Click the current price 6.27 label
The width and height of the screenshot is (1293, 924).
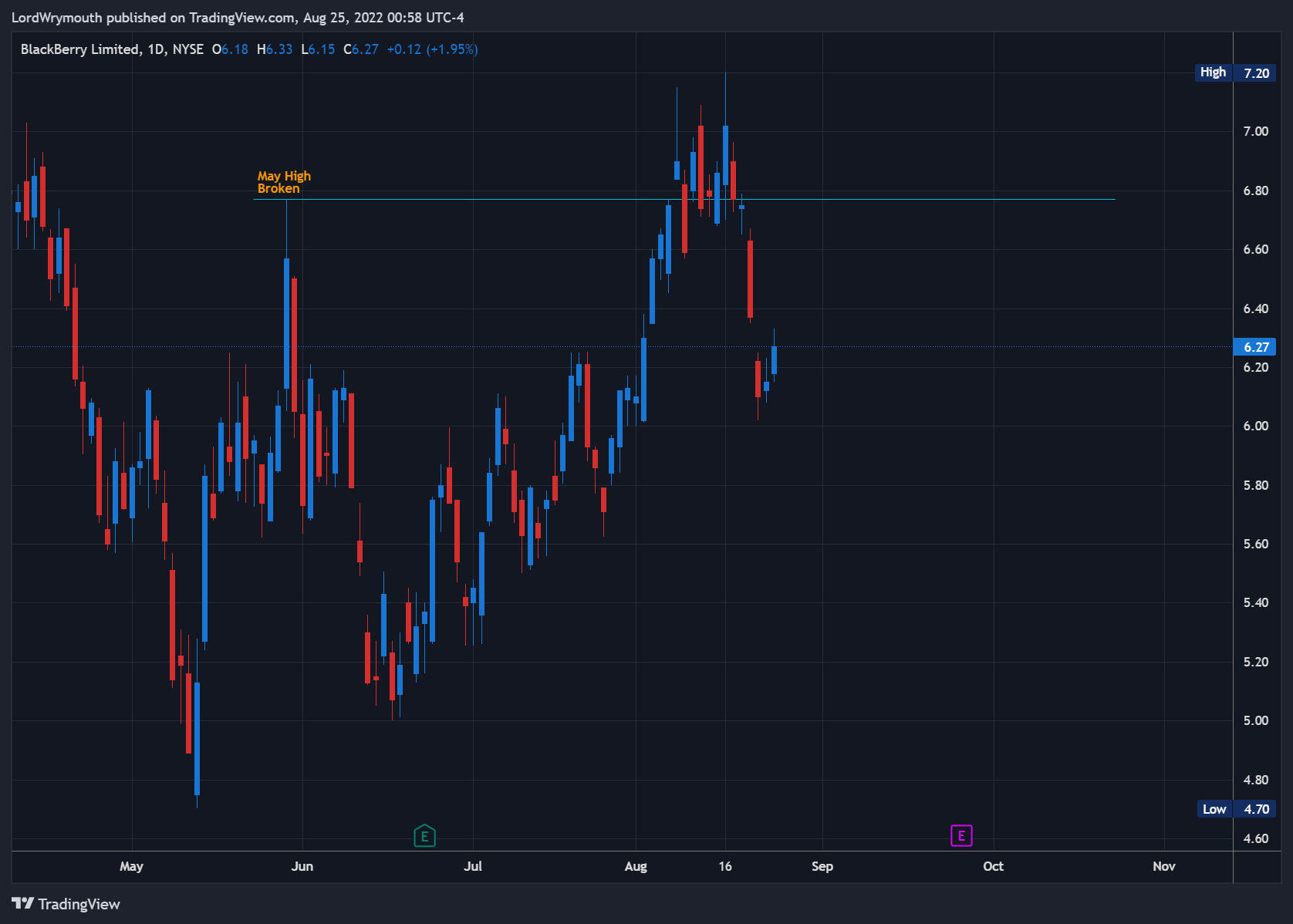click(1255, 347)
